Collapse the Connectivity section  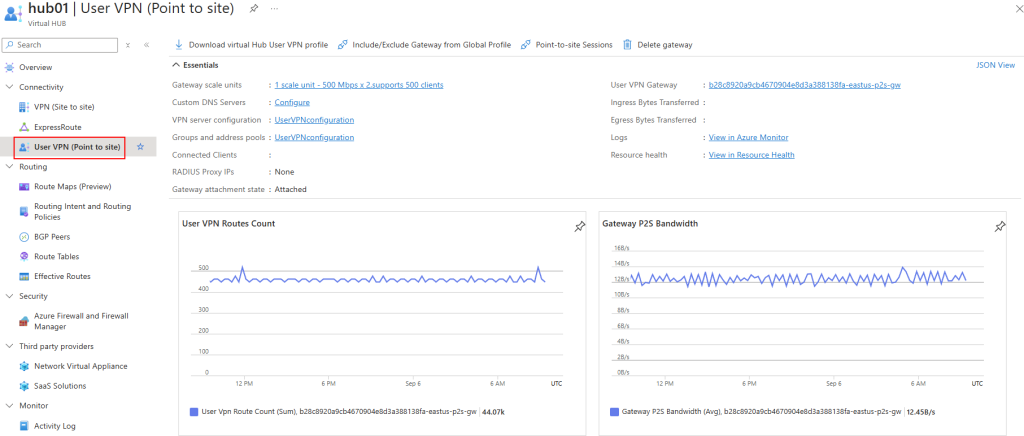point(9,87)
